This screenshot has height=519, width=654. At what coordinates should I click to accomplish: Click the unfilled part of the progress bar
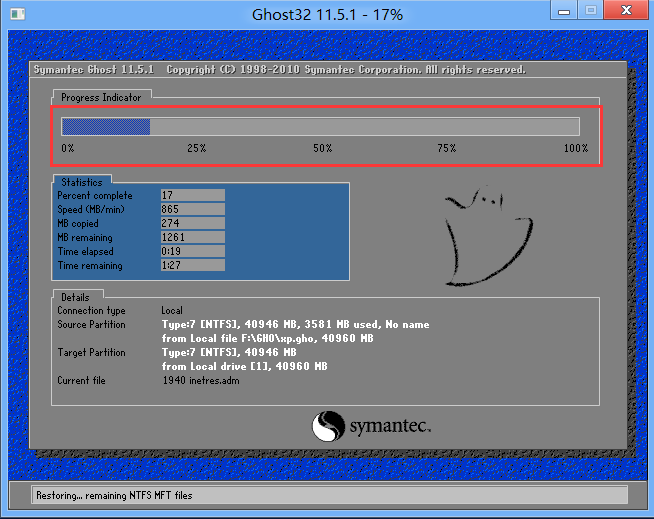[x=365, y=127]
